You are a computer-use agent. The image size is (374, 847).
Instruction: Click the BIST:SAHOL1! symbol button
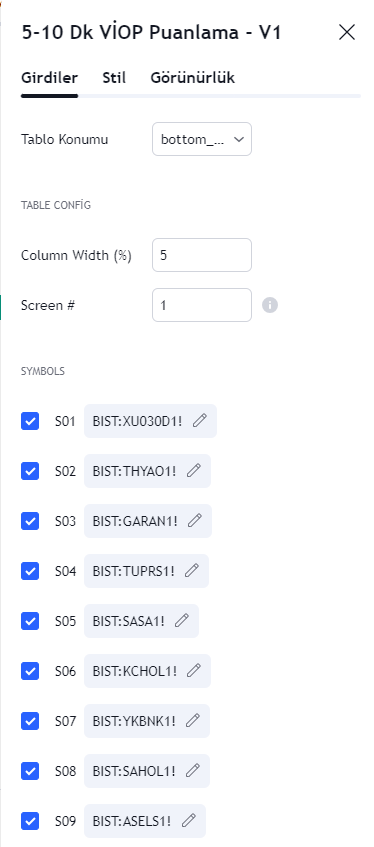coord(146,771)
